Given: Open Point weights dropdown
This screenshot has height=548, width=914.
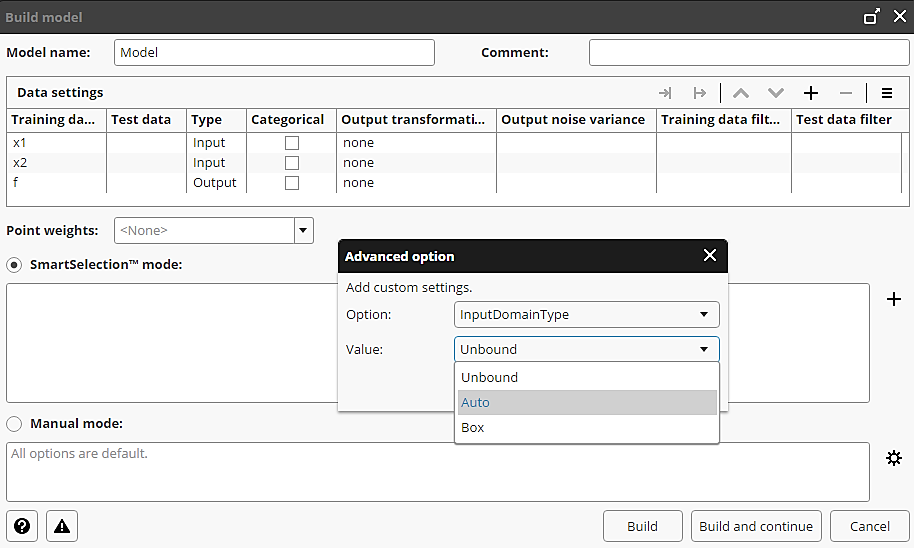Looking at the screenshot, I should click(303, 230).
